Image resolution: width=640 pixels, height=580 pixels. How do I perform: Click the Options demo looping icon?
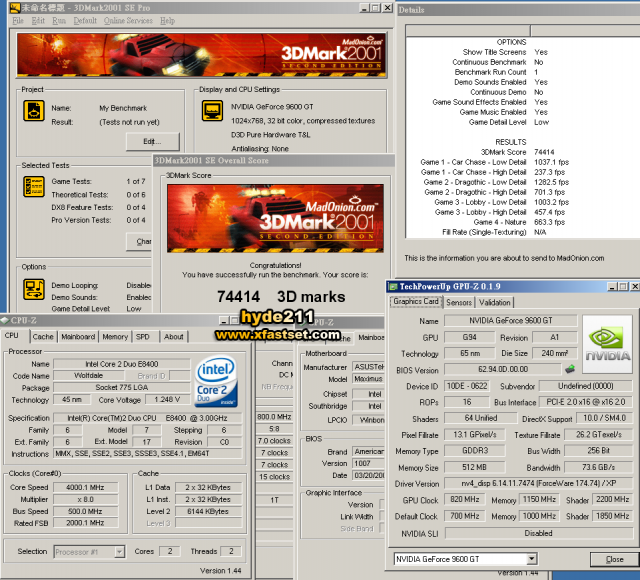click(x=34, y=289)
